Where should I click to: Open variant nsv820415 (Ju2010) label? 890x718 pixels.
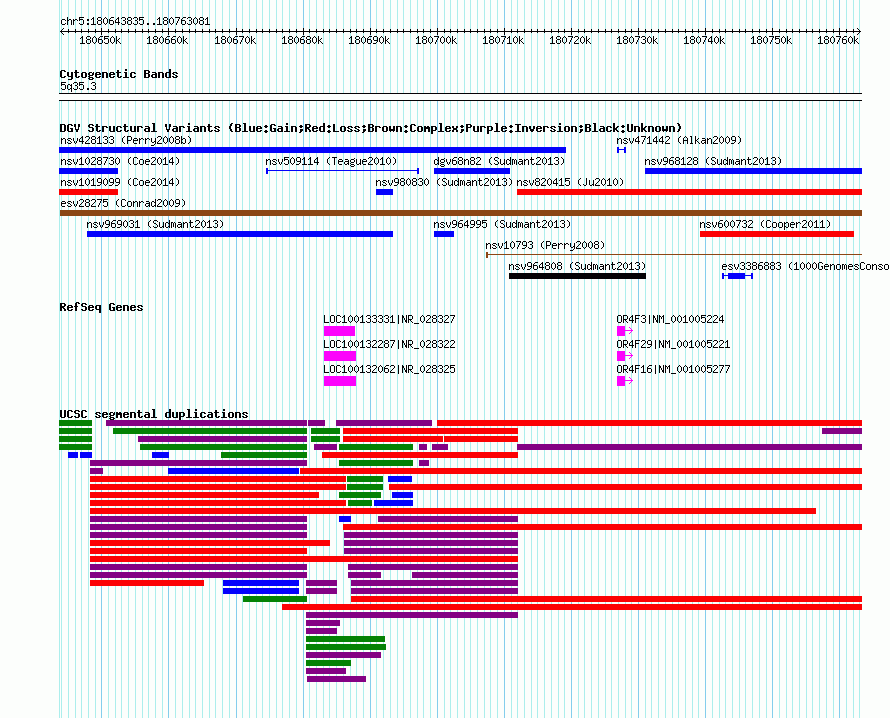570,182
